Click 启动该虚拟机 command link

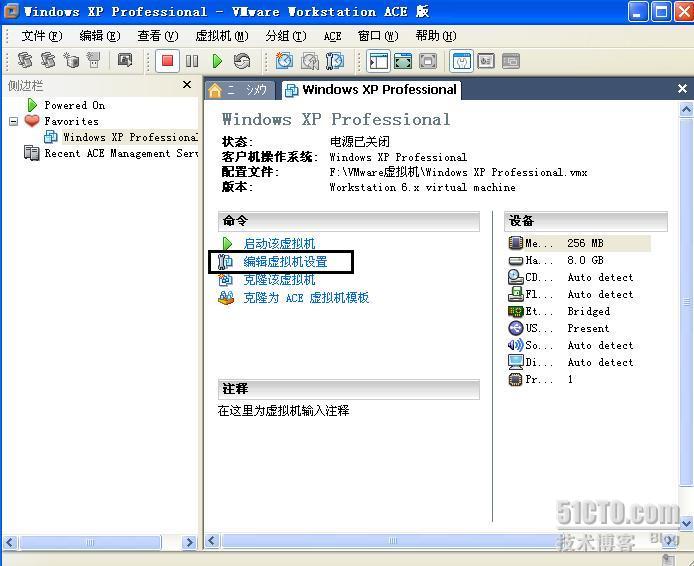[x=279, y=243]
